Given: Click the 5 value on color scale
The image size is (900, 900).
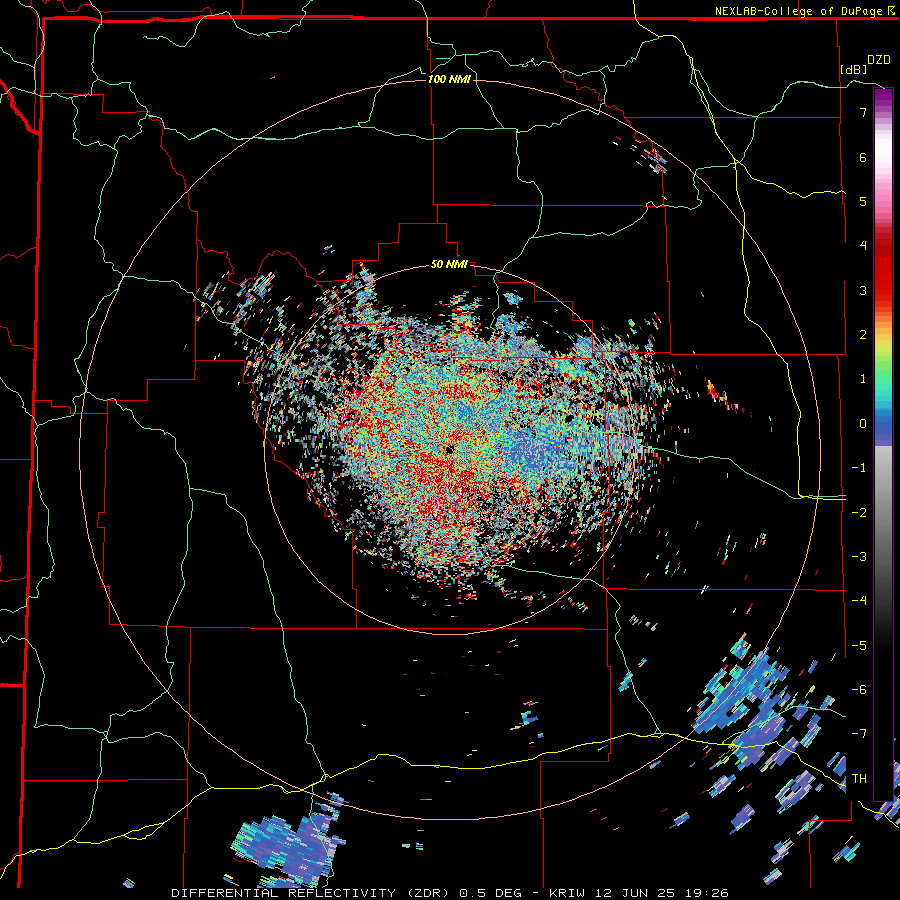Looking at the screenshot, I should point(863,201).
